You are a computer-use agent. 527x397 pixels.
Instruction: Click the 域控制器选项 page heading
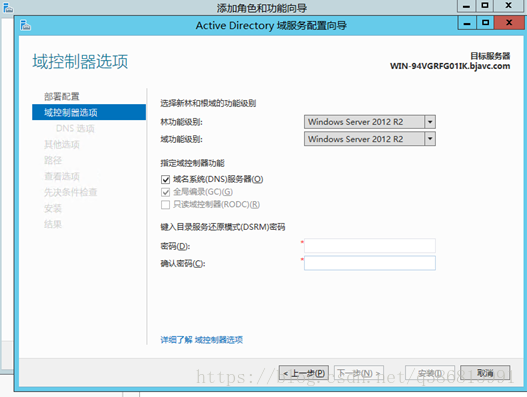(x=80, y=62)
